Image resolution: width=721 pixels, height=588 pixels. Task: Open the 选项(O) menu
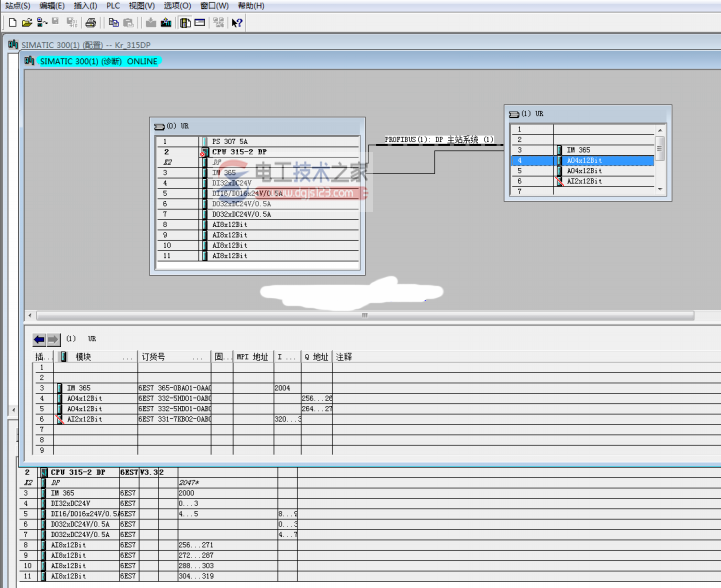coord(177,6)
